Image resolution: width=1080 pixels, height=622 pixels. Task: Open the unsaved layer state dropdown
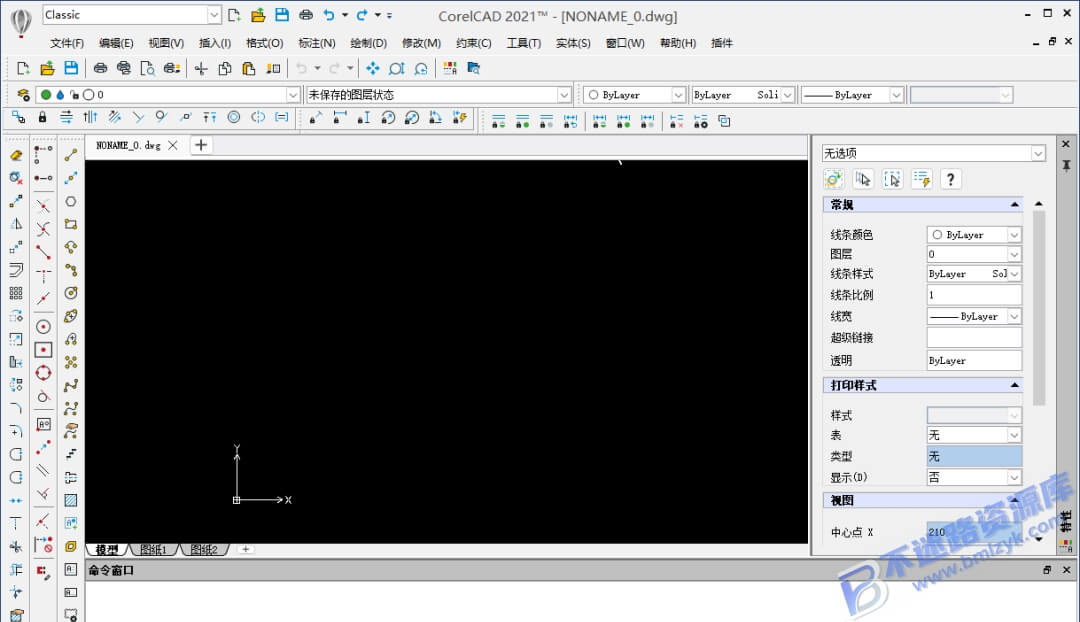pos(564,95)
